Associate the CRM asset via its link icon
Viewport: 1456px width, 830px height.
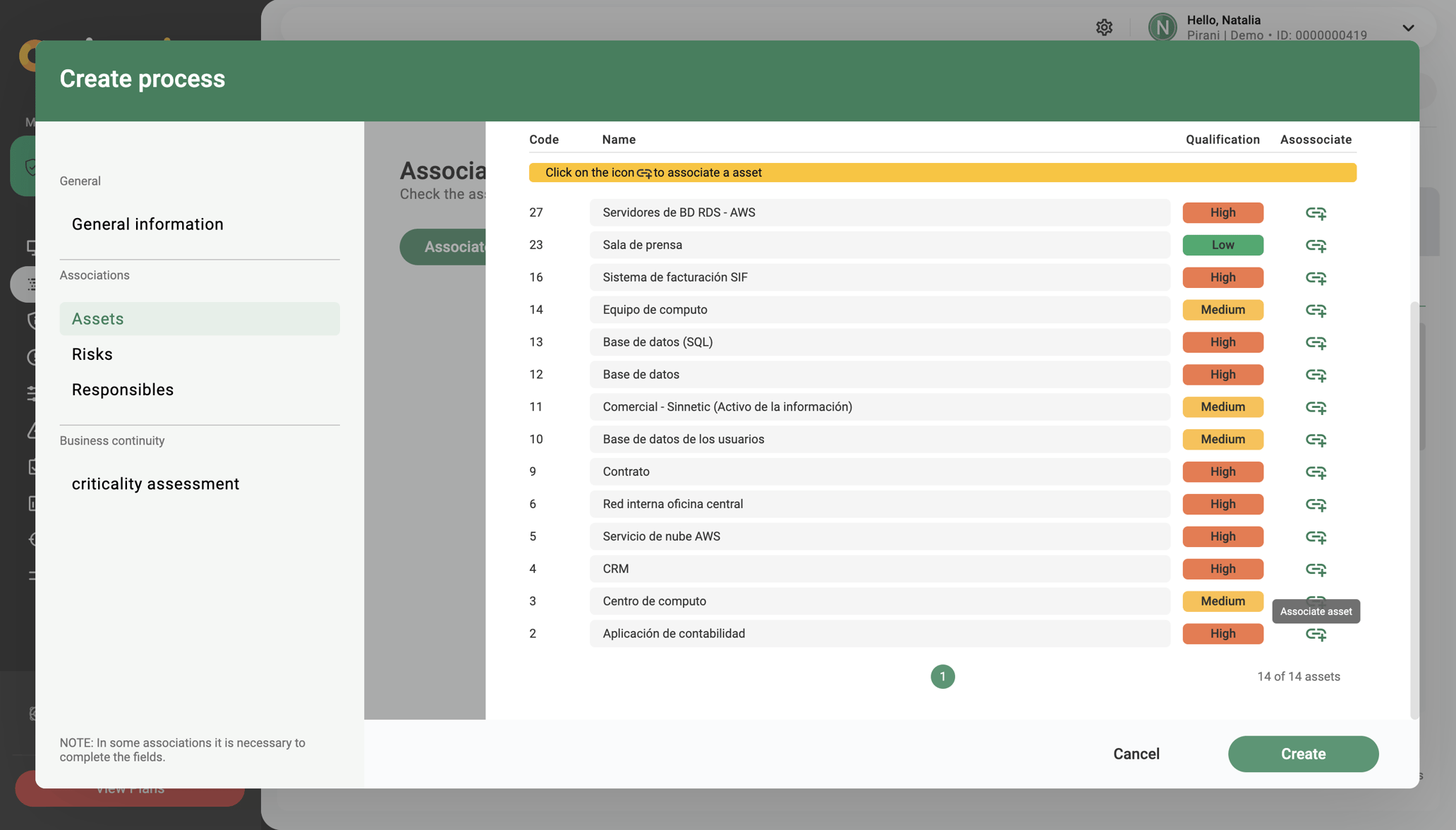click(x=1316, y=569)
